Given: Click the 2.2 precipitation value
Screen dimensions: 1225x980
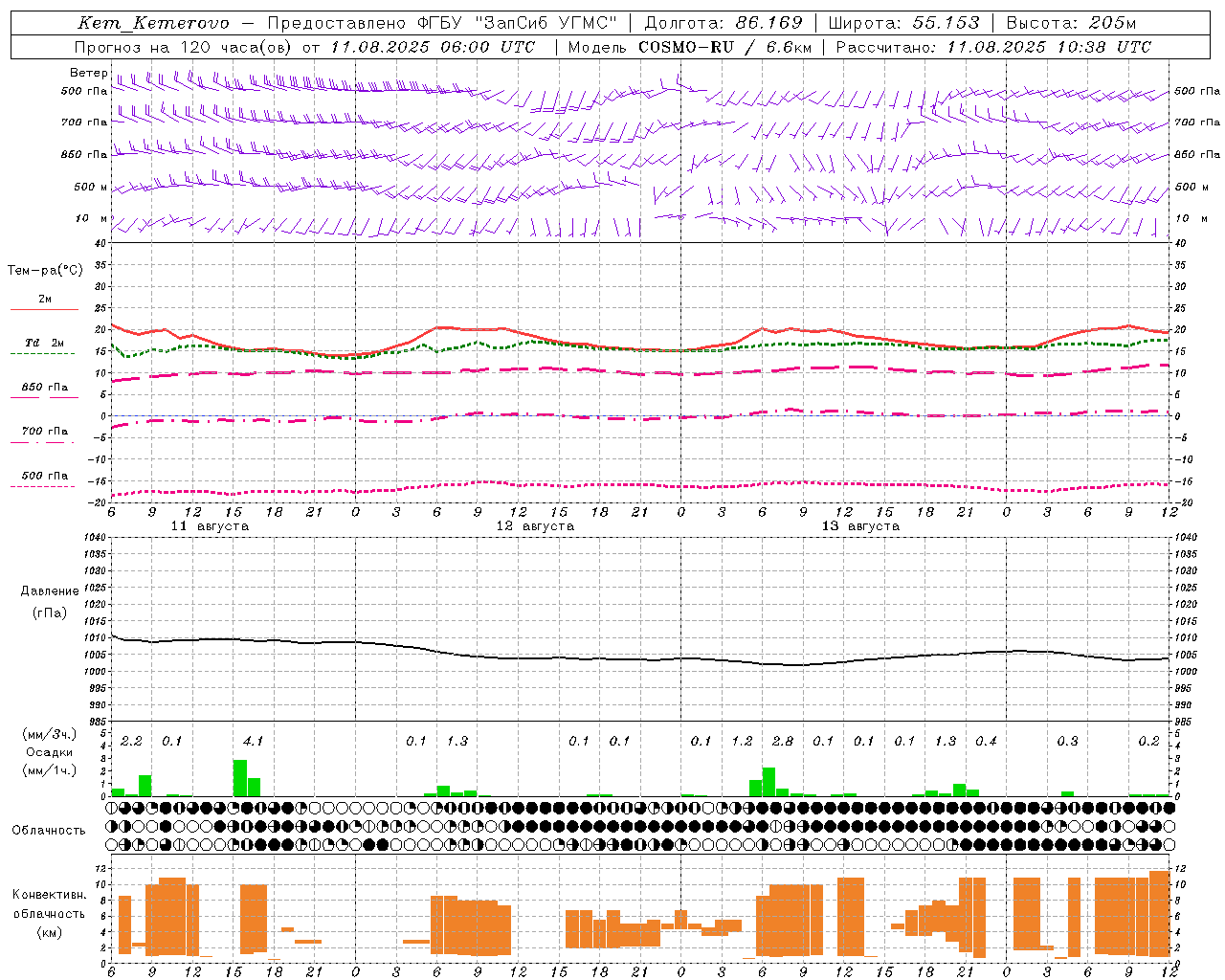Looking at the screenshot, I should click(131, 741).
